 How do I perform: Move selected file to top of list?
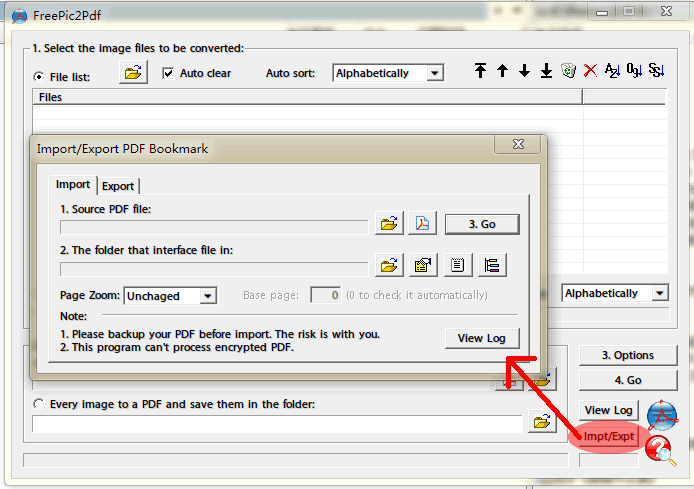pyautogui.click(x=480, y=70)
